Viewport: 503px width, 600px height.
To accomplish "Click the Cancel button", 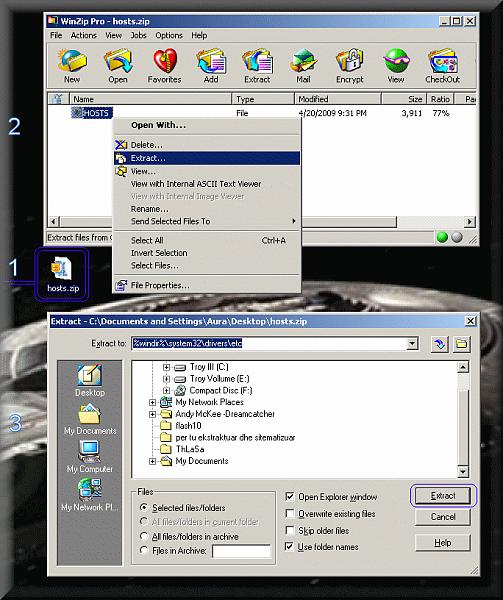I will [x=443, y=517].
